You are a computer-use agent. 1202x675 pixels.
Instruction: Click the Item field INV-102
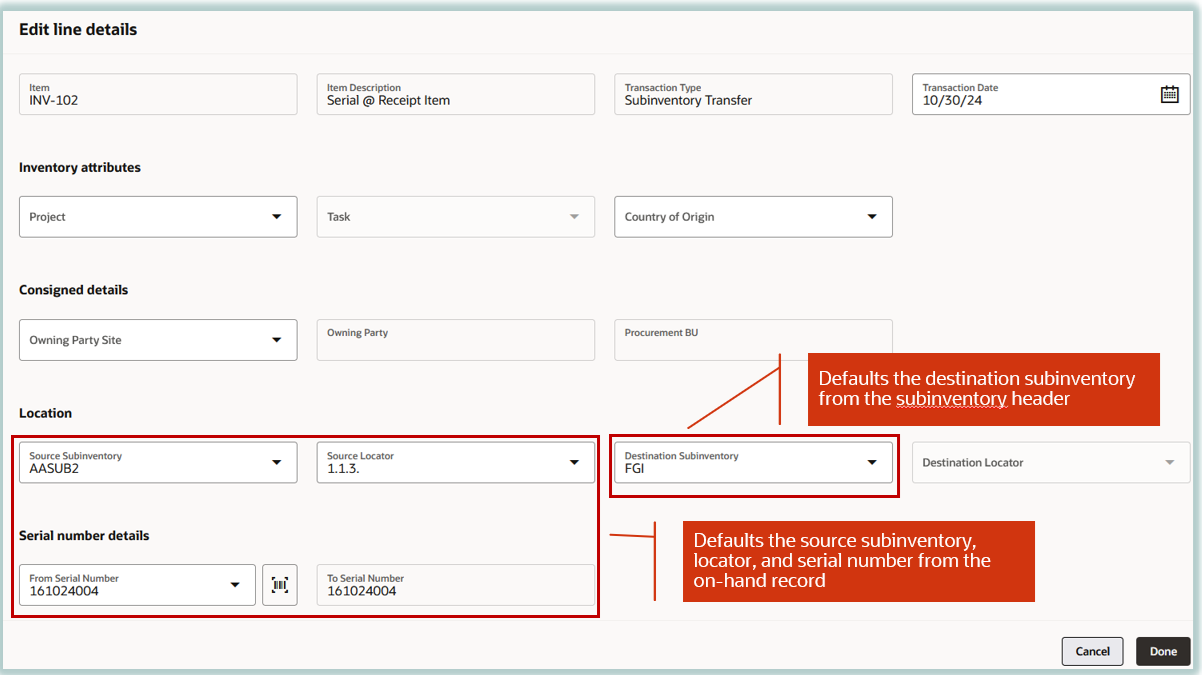click(x=158, y=94)
